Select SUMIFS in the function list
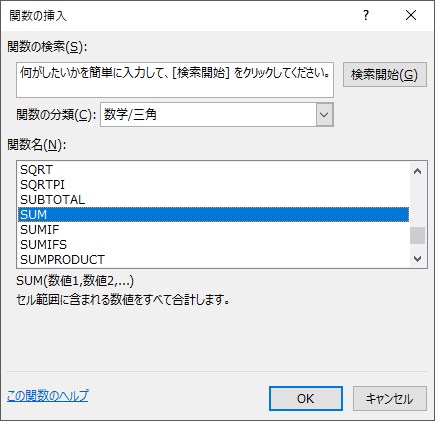 [x=213, y=245]
